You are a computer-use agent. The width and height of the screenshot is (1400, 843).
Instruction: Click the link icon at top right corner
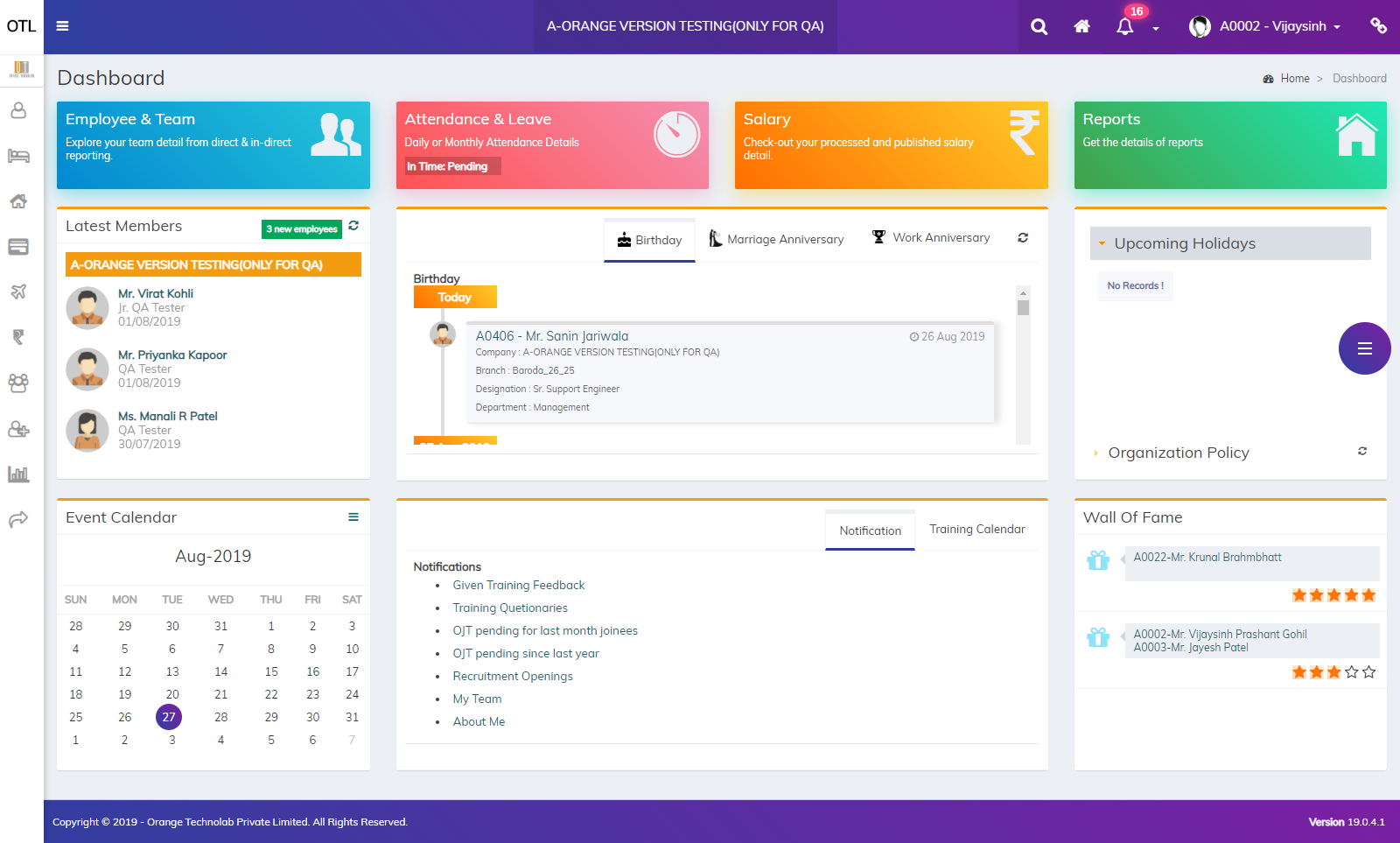tap(1378, 26)
